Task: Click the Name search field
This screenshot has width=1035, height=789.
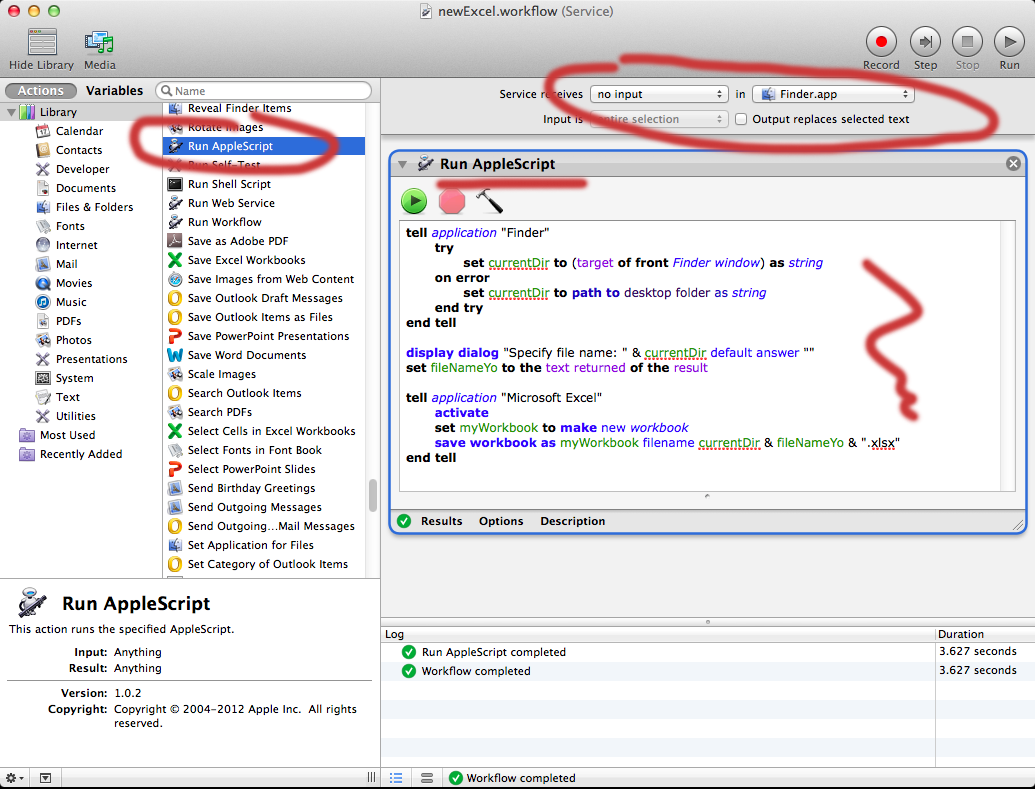Action: pos(263,90)
